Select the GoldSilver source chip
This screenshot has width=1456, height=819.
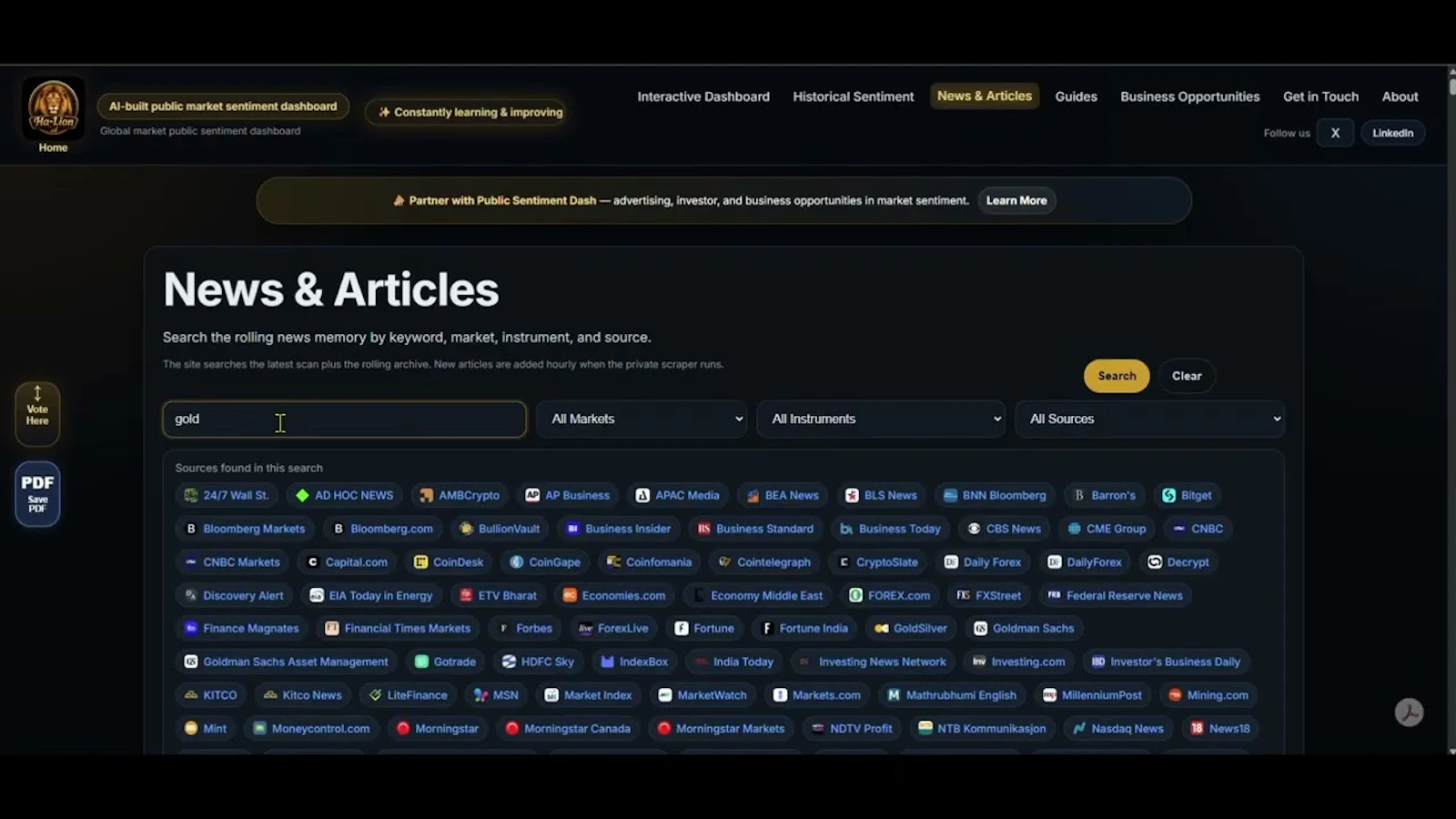tap(911, 628)
